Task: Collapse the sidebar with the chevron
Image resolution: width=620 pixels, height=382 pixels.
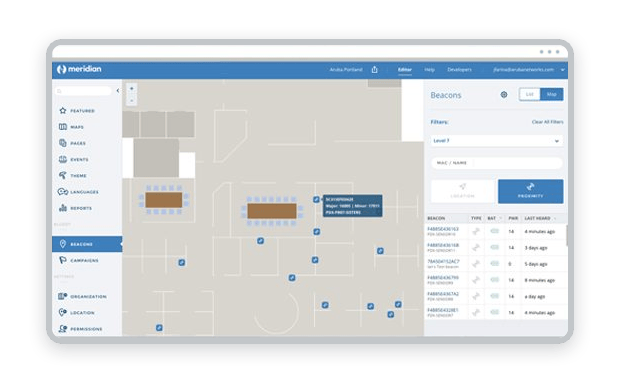Action: coord(118,91)
